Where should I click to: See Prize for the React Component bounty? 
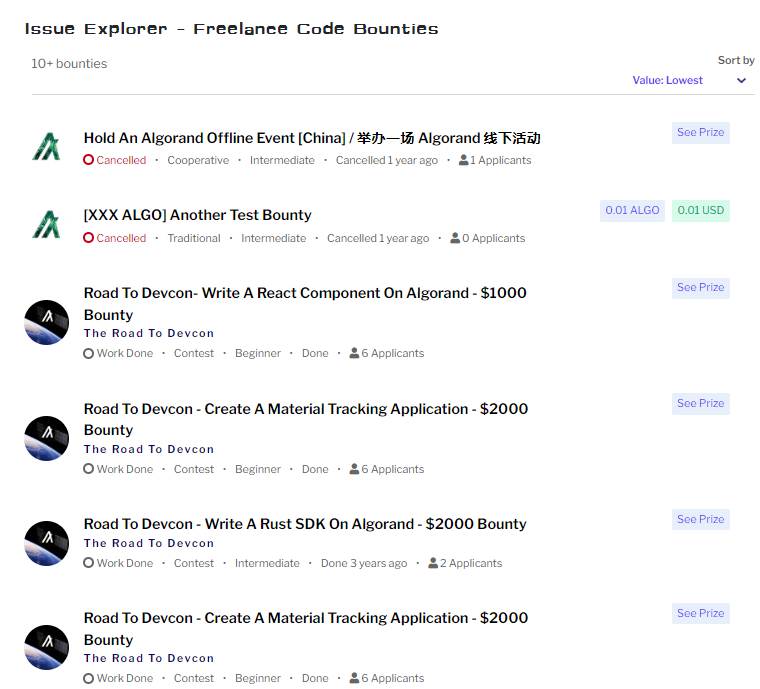pyautogui.click(x=700, y=287)
